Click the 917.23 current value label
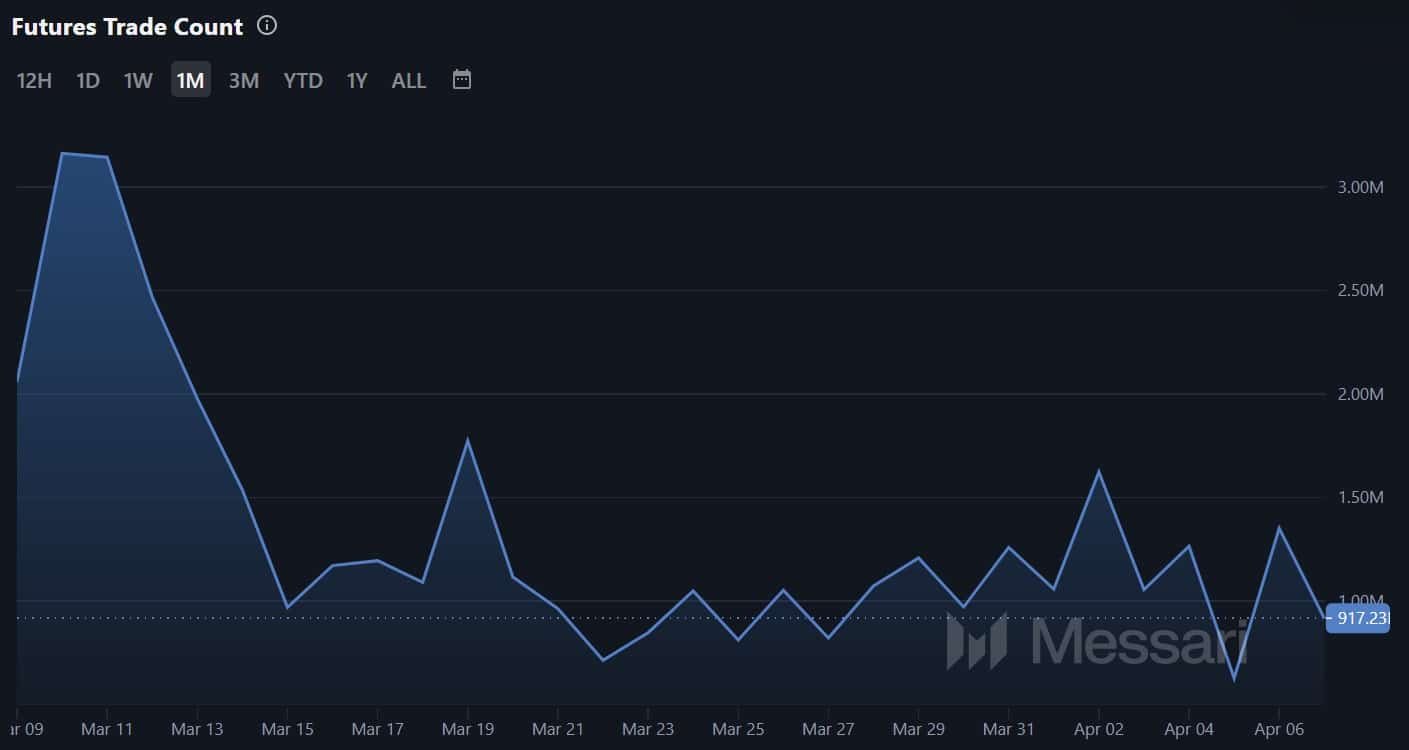Image resolution: width=1409 pixels, height=750 pixels. click(1358, 618)
